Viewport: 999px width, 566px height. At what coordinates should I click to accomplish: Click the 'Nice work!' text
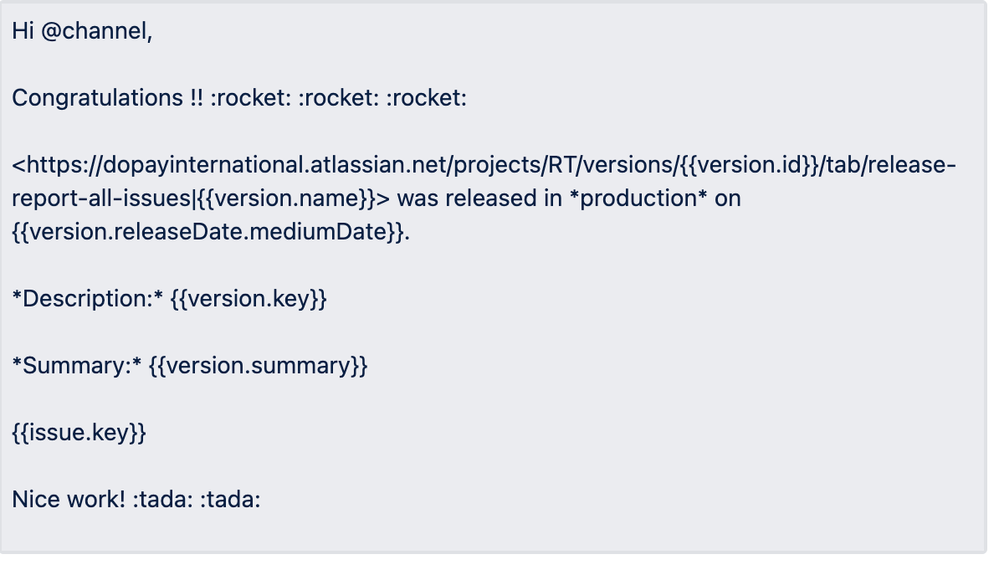[x=69, y=500]
